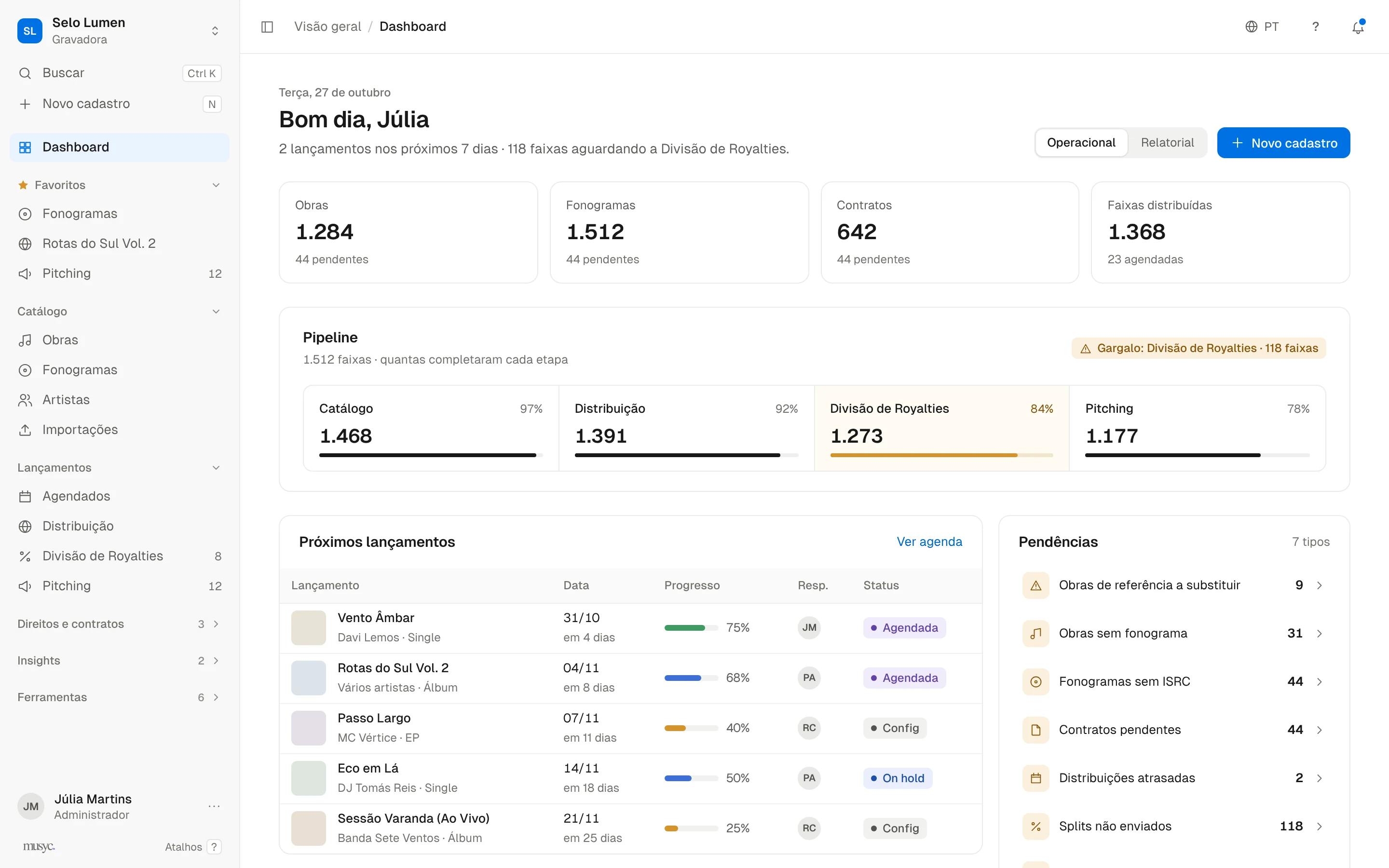The image size is (1389, 868).
Task: Open the user options three-dot menu
Action: pos(214,807)
